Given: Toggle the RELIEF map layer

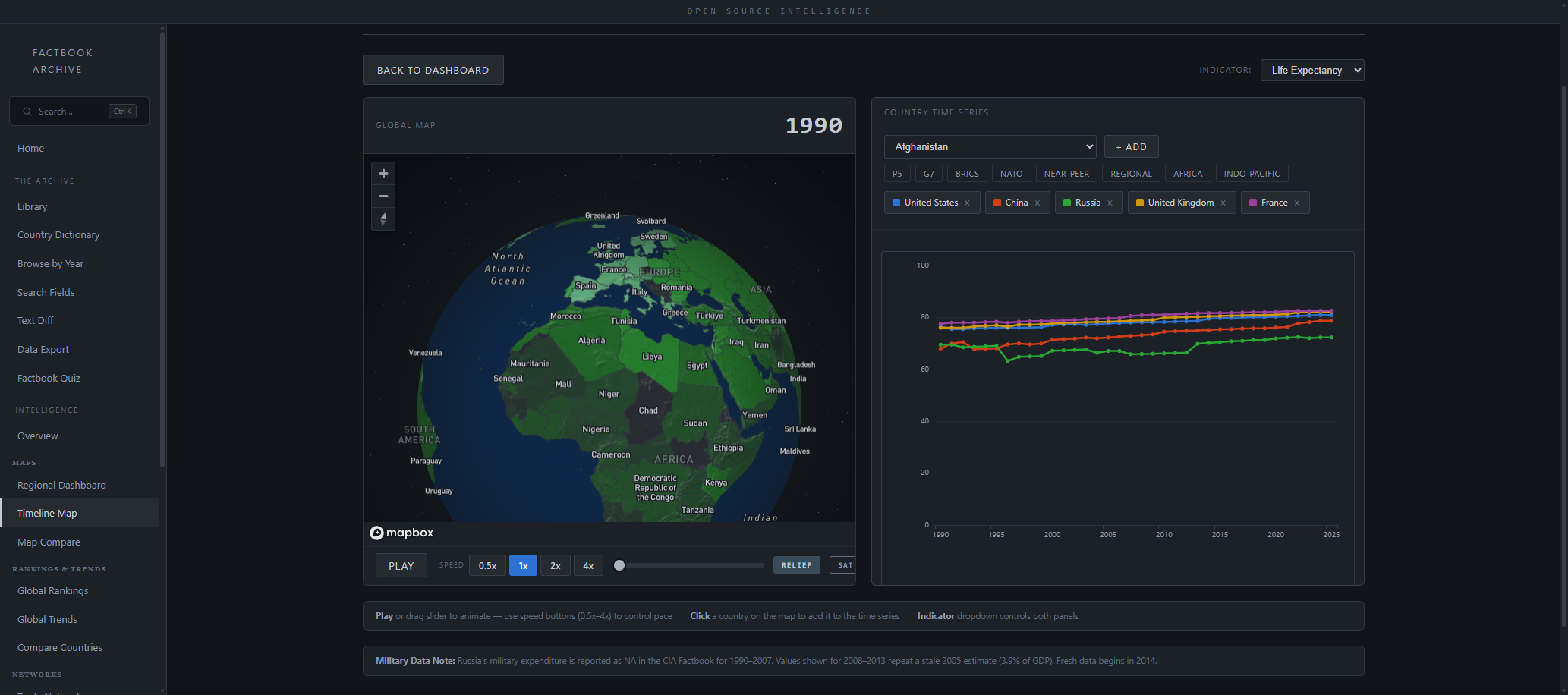Looking at the screenshot, I should tap(796, 565).
